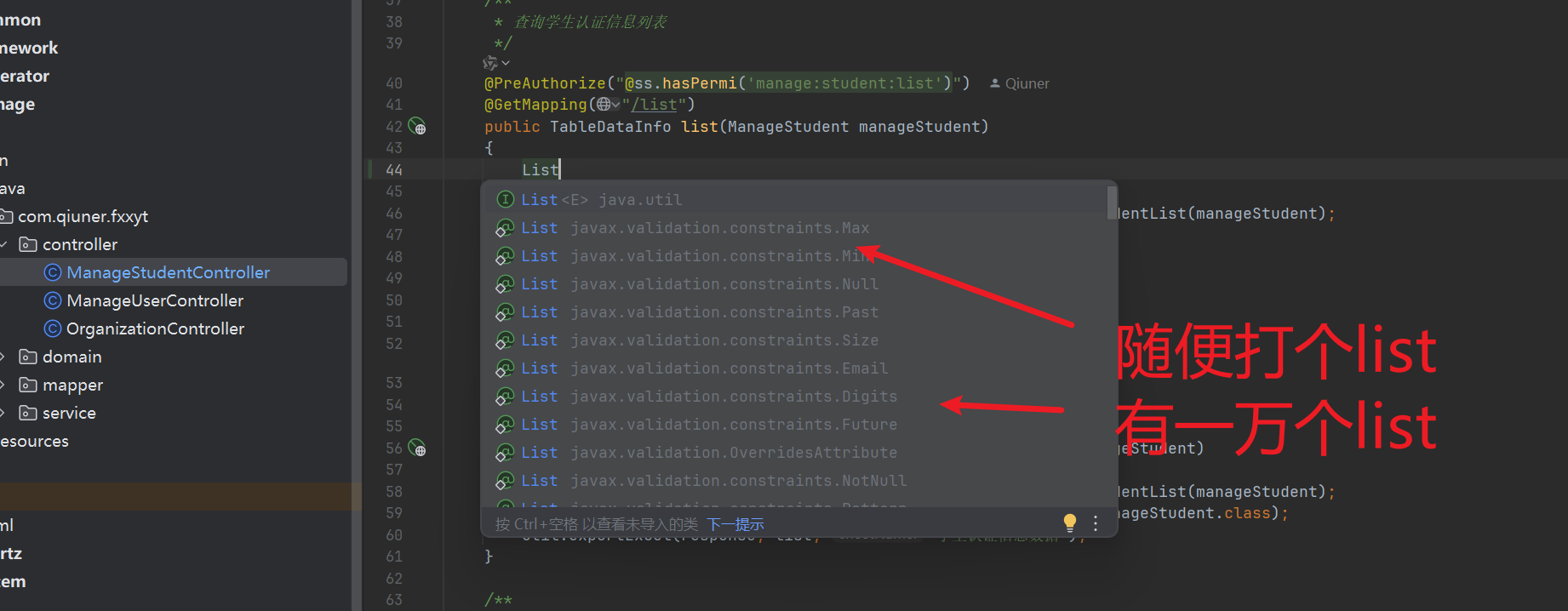
Task: Select the nework module in tree
Action: click(x=29, y=48)
